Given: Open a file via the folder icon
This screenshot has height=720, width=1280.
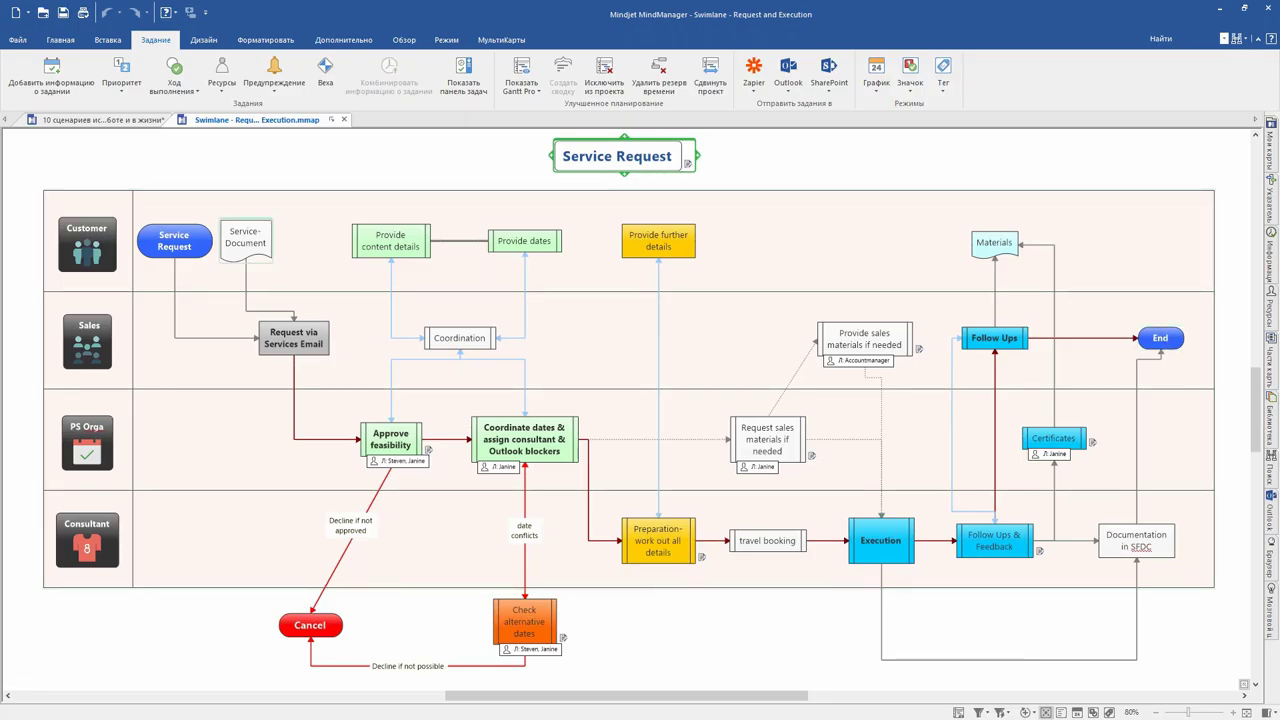Looking at the screenshot, I should (42, 13).
